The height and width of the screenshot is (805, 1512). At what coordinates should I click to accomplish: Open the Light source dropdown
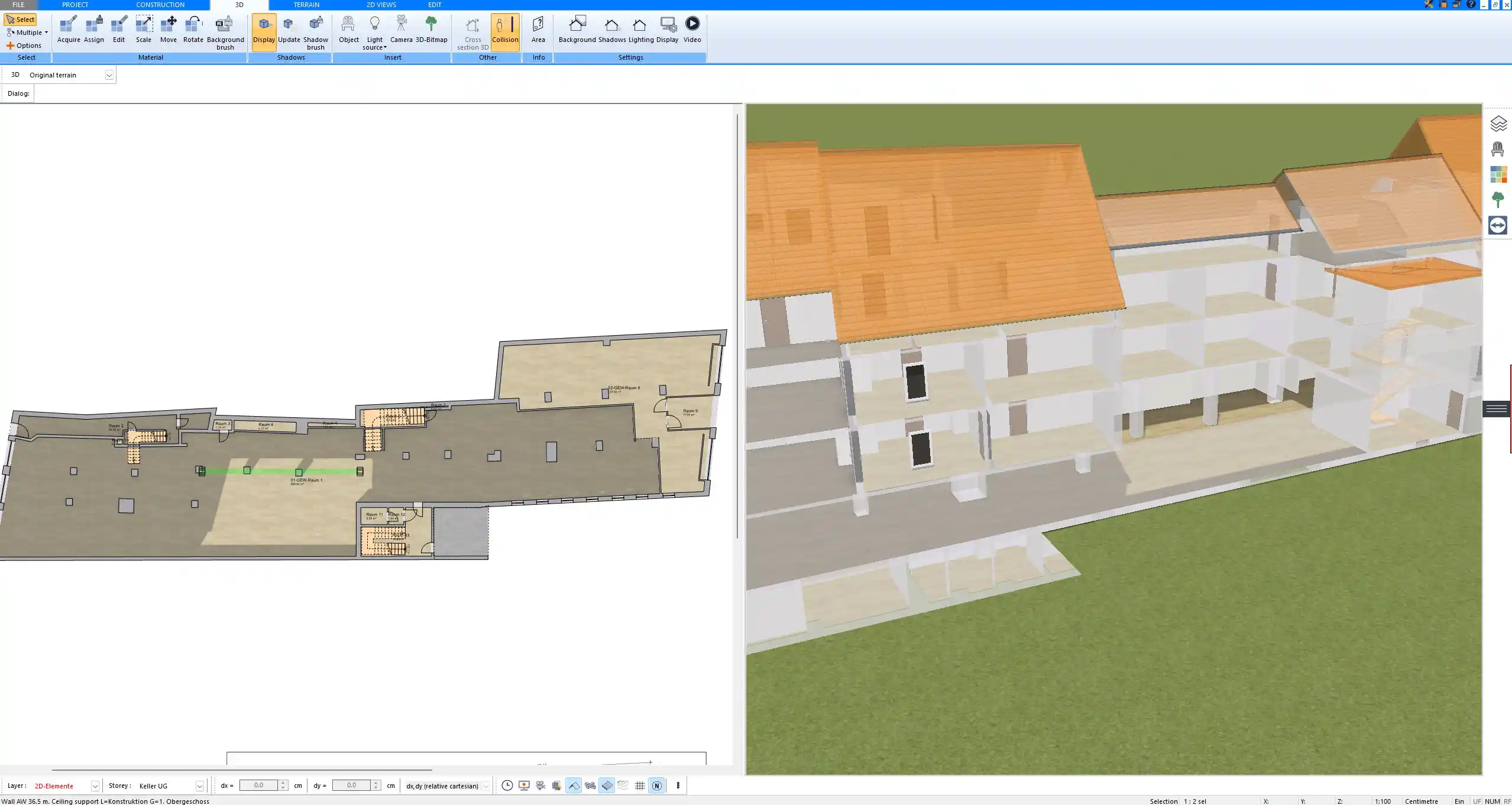[375, 33]
